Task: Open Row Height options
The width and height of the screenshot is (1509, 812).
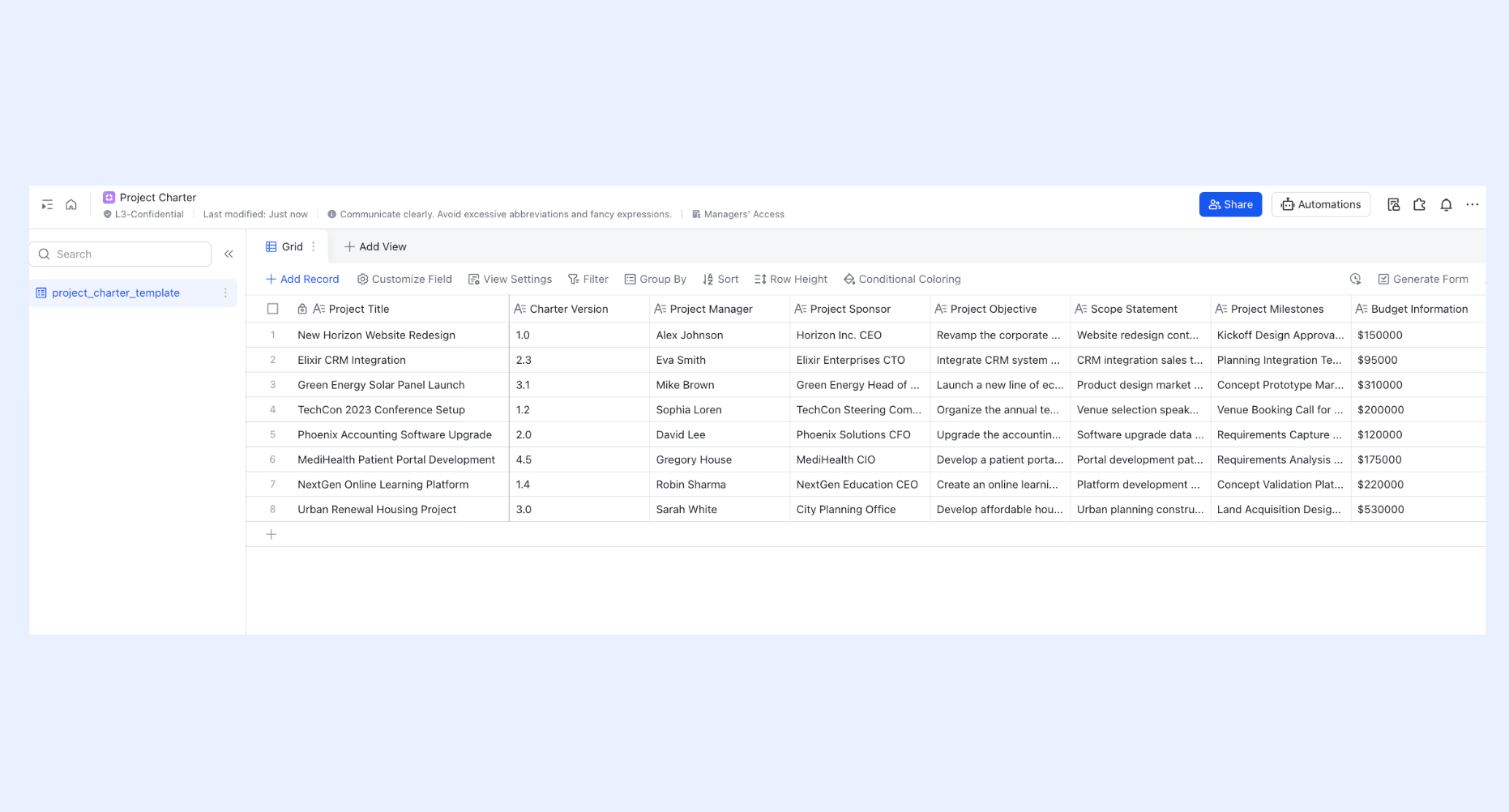Action: [791, 280]
